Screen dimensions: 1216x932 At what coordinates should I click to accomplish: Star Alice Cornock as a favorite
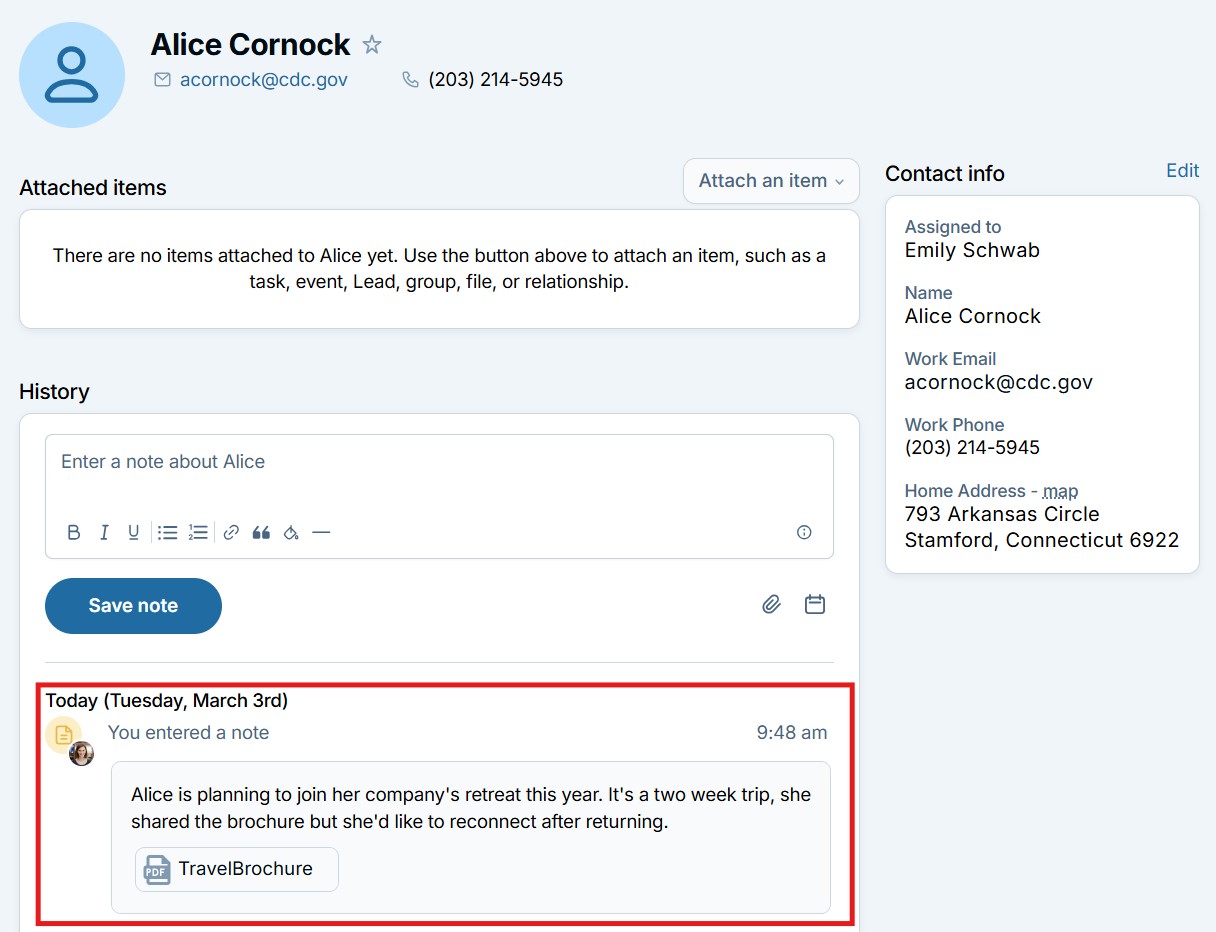click(x=371, y=44)
